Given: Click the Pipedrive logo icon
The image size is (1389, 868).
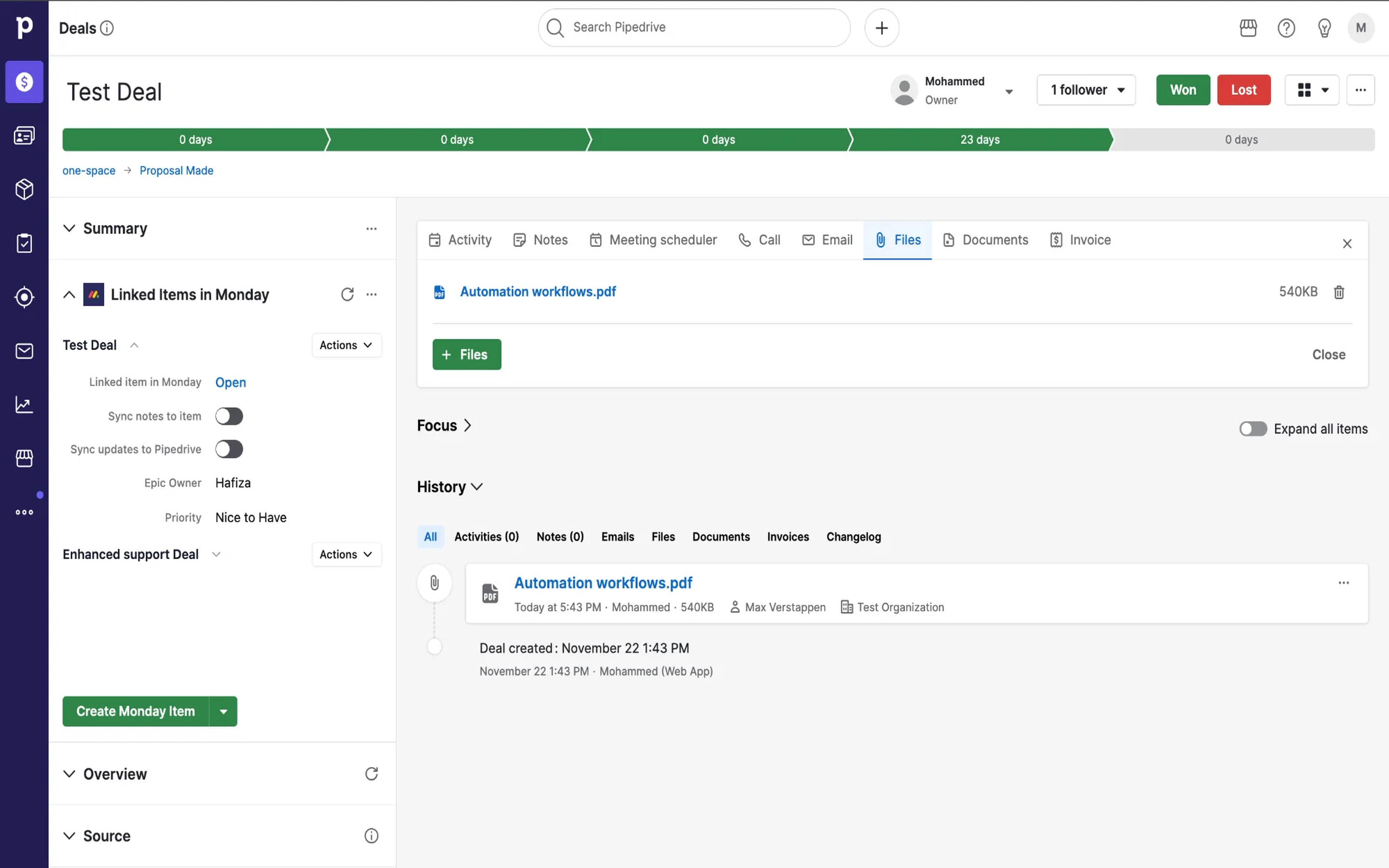Looking at the screenshot, I should pyautogui.click(x=24, y=27).
